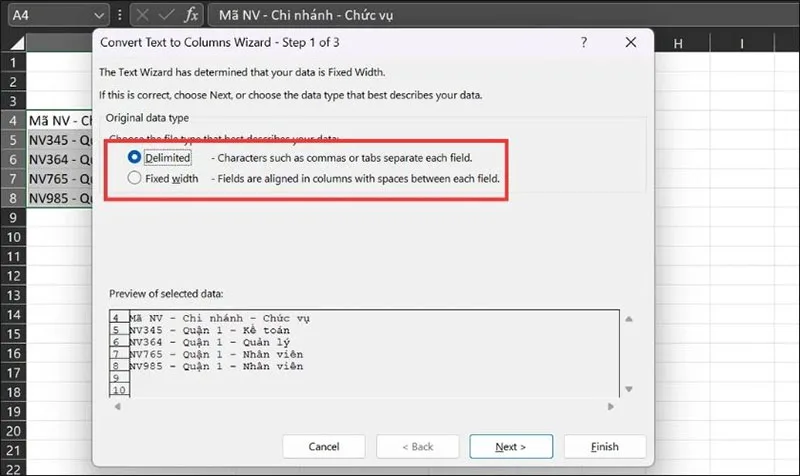
Task: Click the formula bar Cancel X icon
Action: pos(142,15)
